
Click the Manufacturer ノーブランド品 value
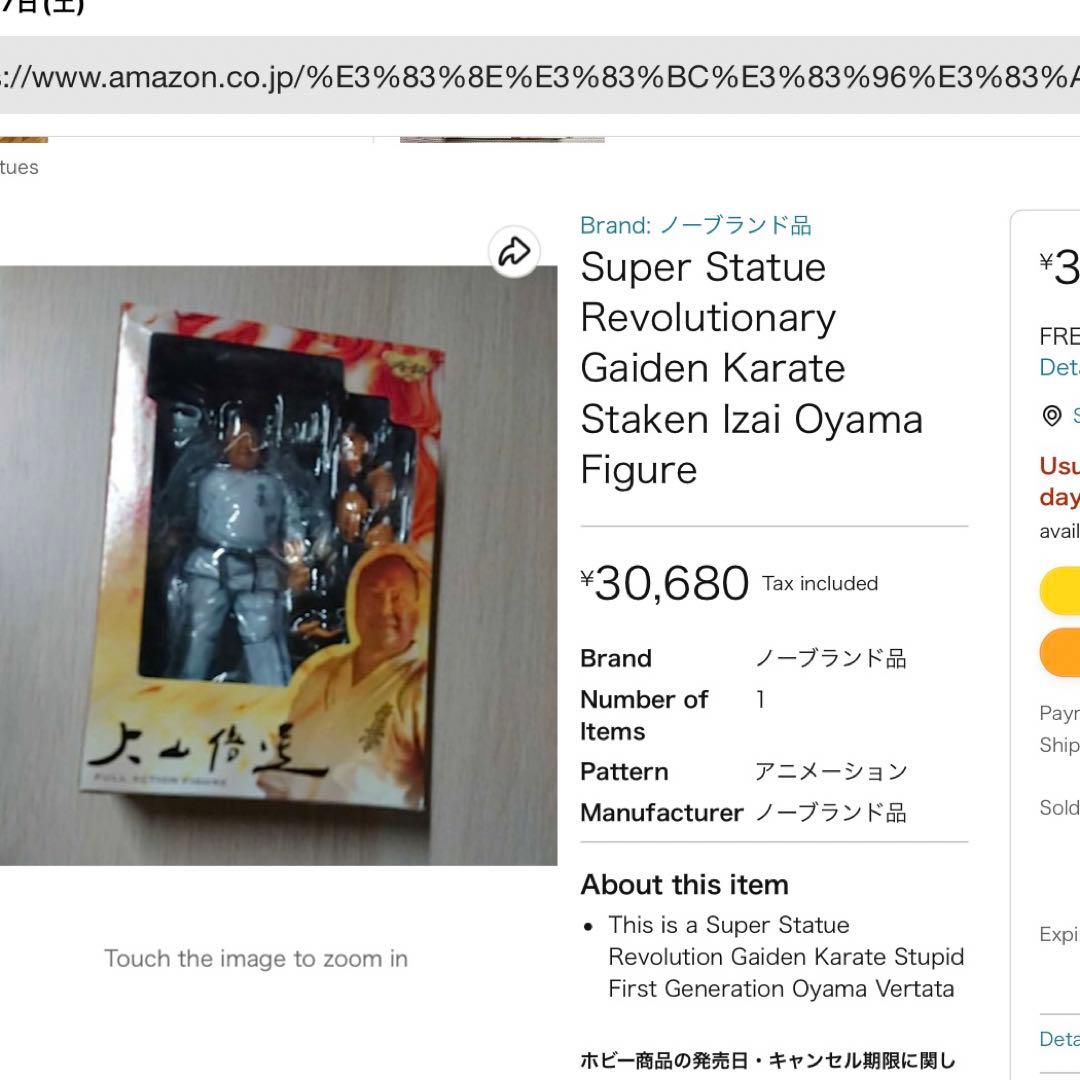831,813
